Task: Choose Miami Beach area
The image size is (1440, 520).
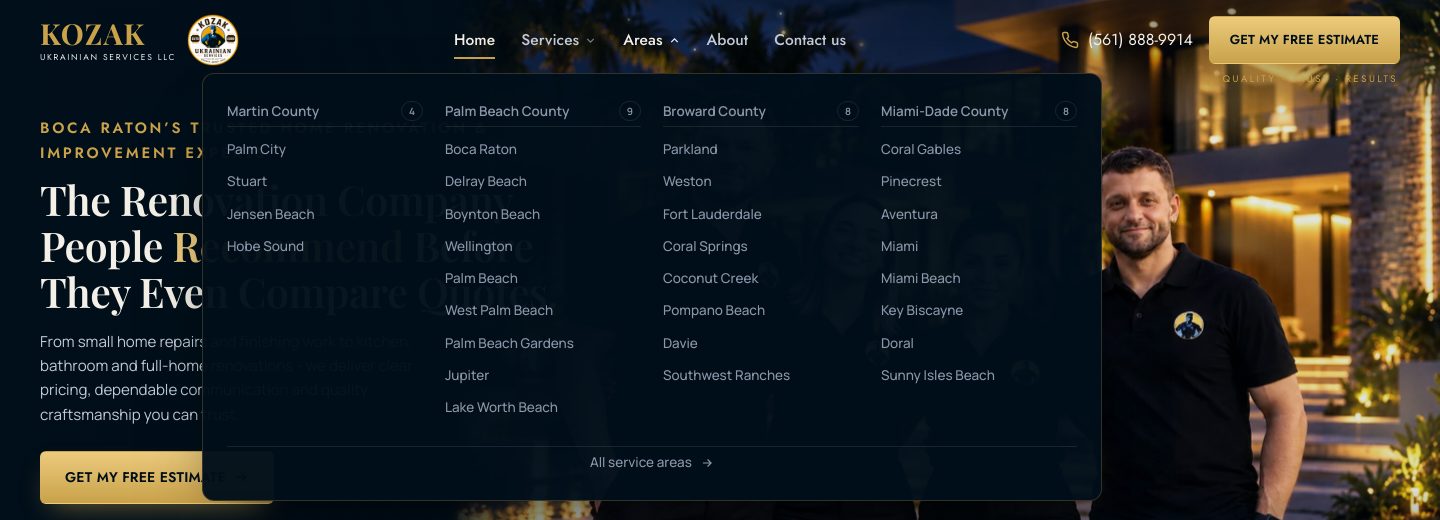Action: point(920,278)
